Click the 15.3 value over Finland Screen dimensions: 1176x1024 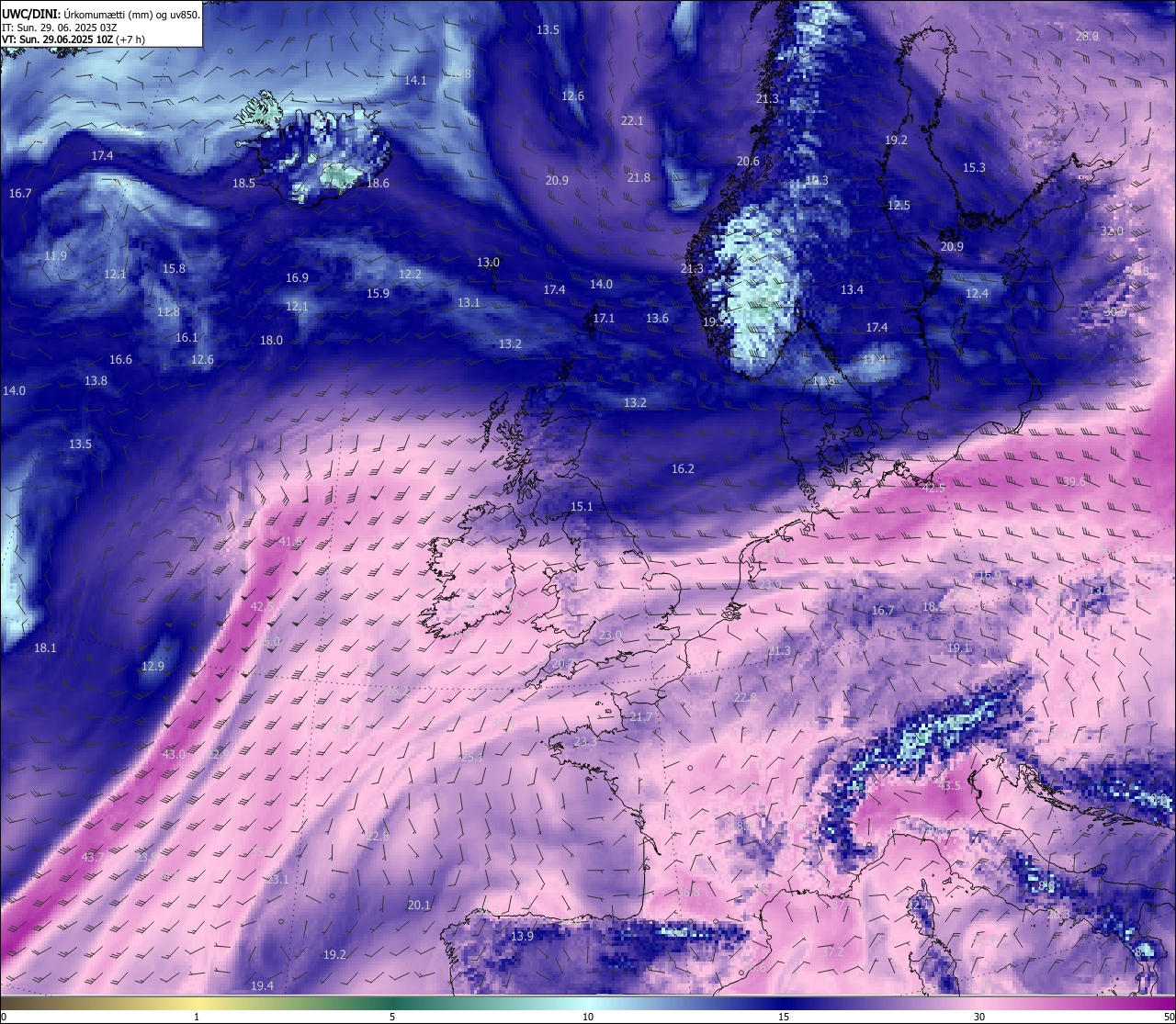974,167
